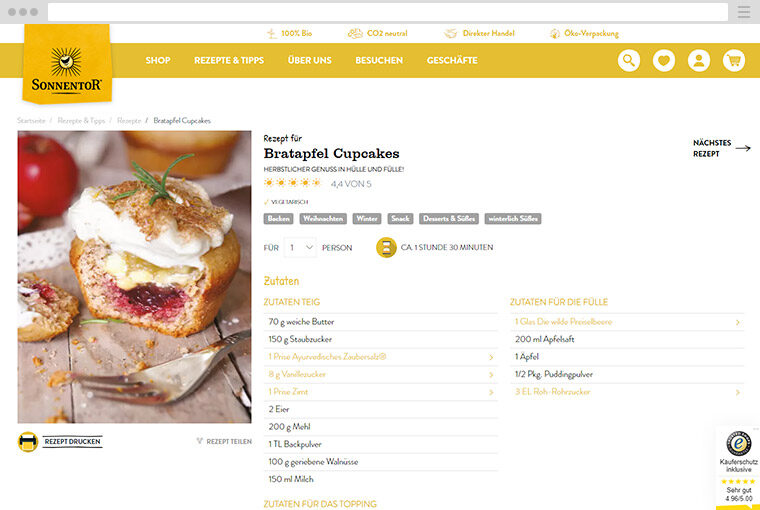The image size is (760, 510).
Task: Select the Weihnachten tag
Action: point(323,219)
